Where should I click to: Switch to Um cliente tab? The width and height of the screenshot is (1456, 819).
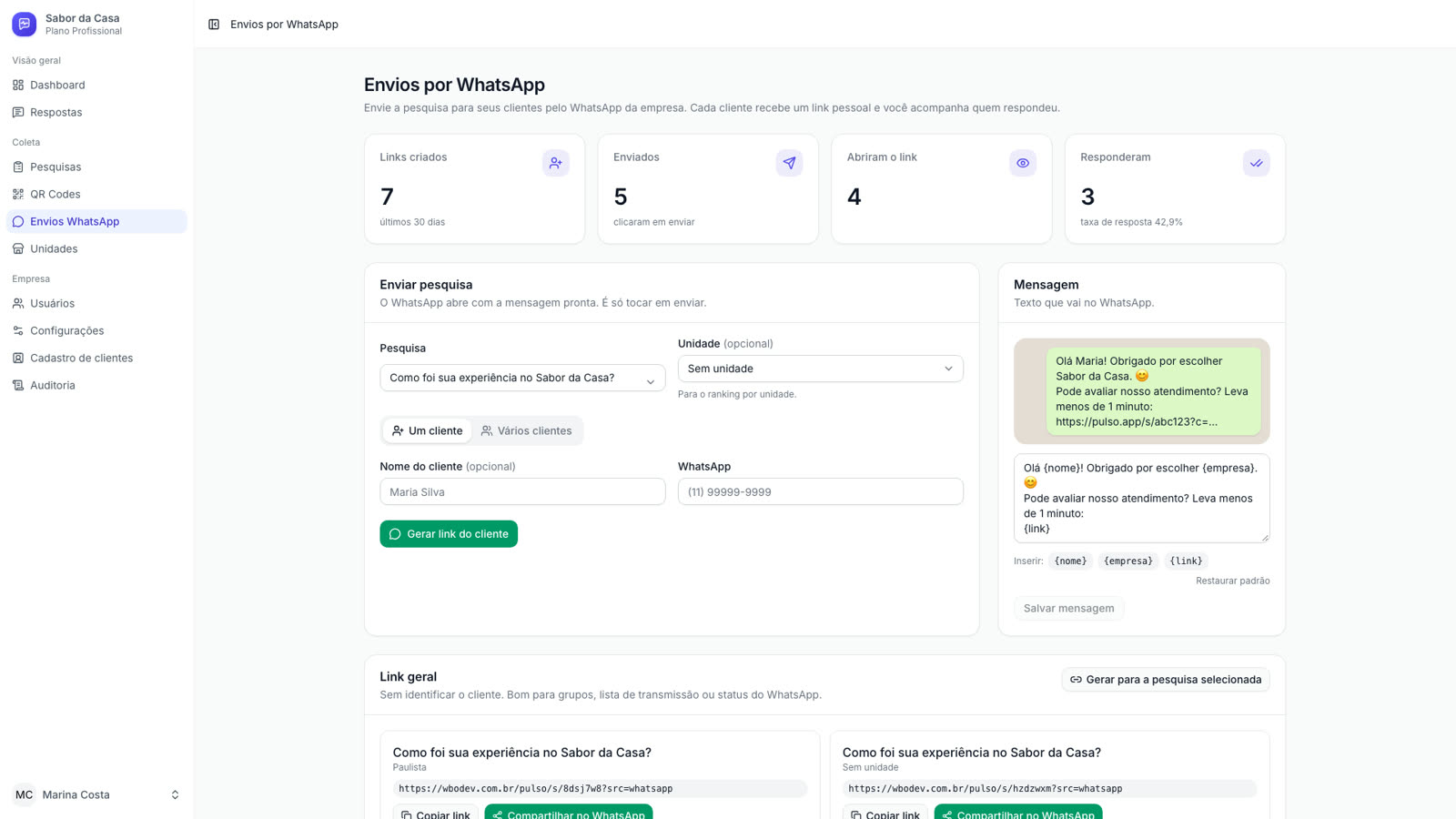point(427,430)
